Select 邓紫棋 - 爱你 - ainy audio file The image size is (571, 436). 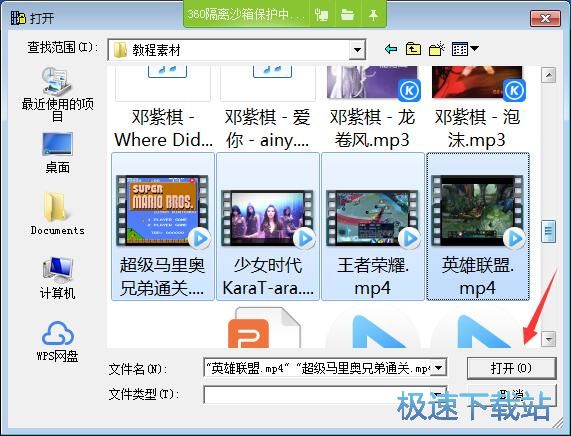point(268,107)
